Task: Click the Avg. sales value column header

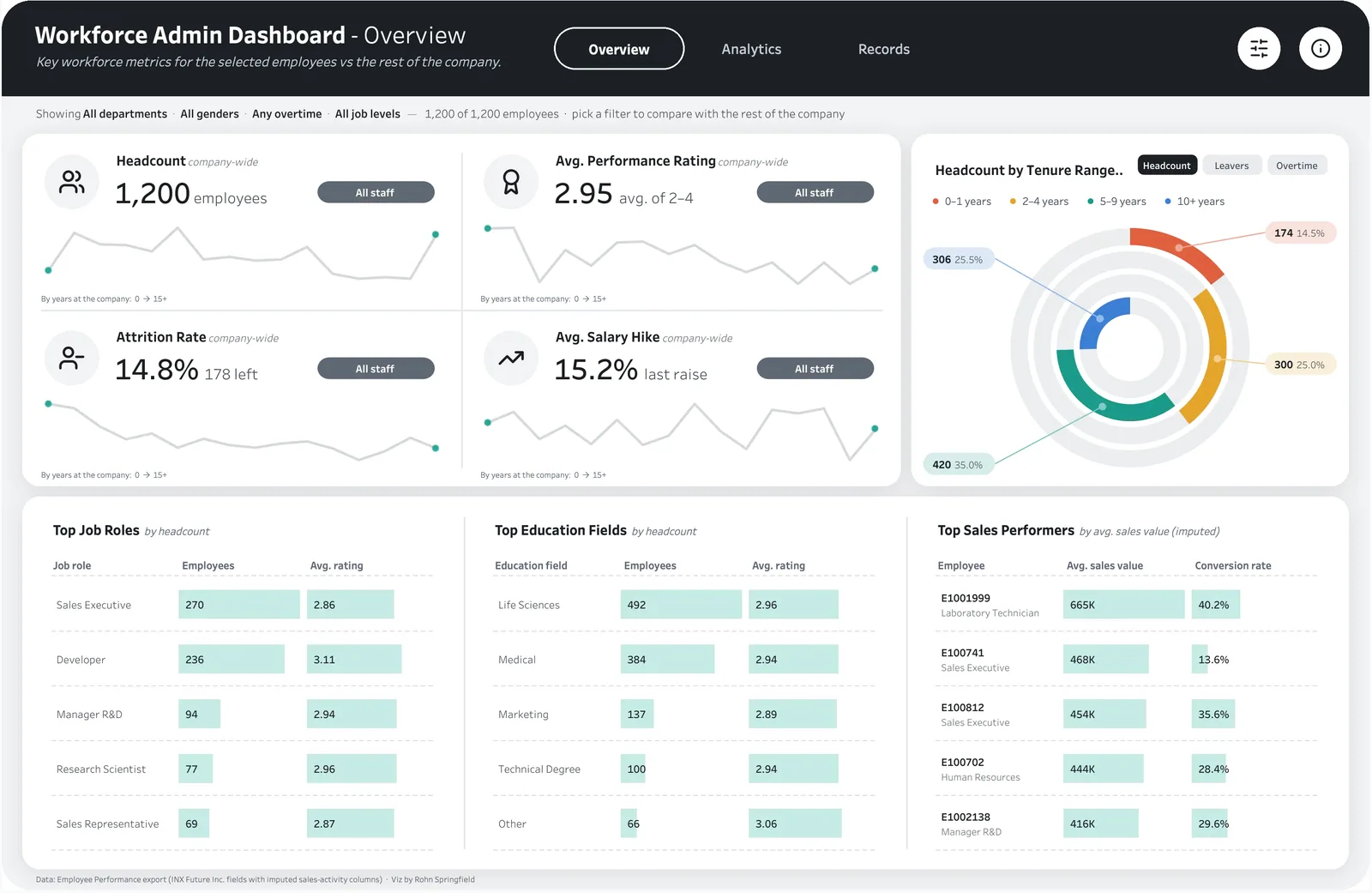Action: coord(1104,566)
